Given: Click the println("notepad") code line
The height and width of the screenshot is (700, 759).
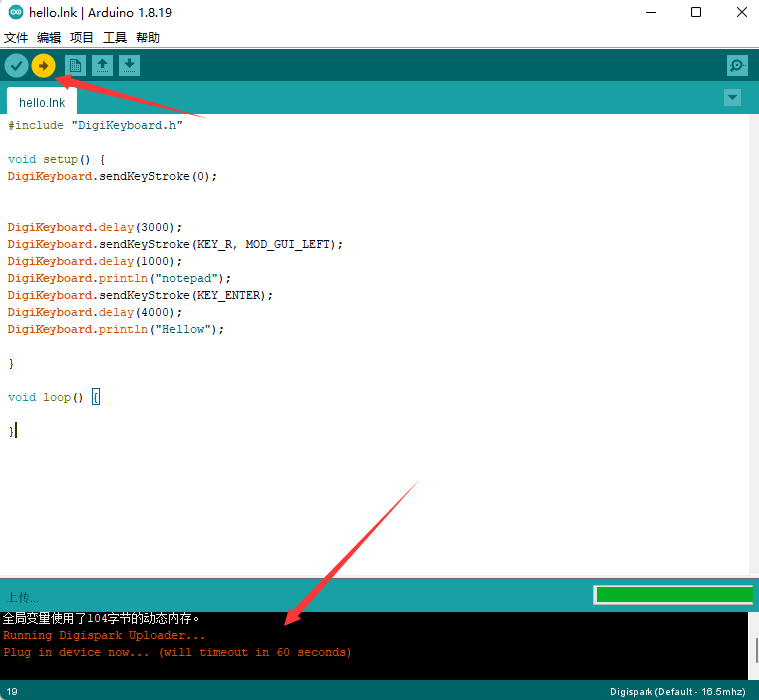Looking at the screenshot, I should click(x=120, y=278).
